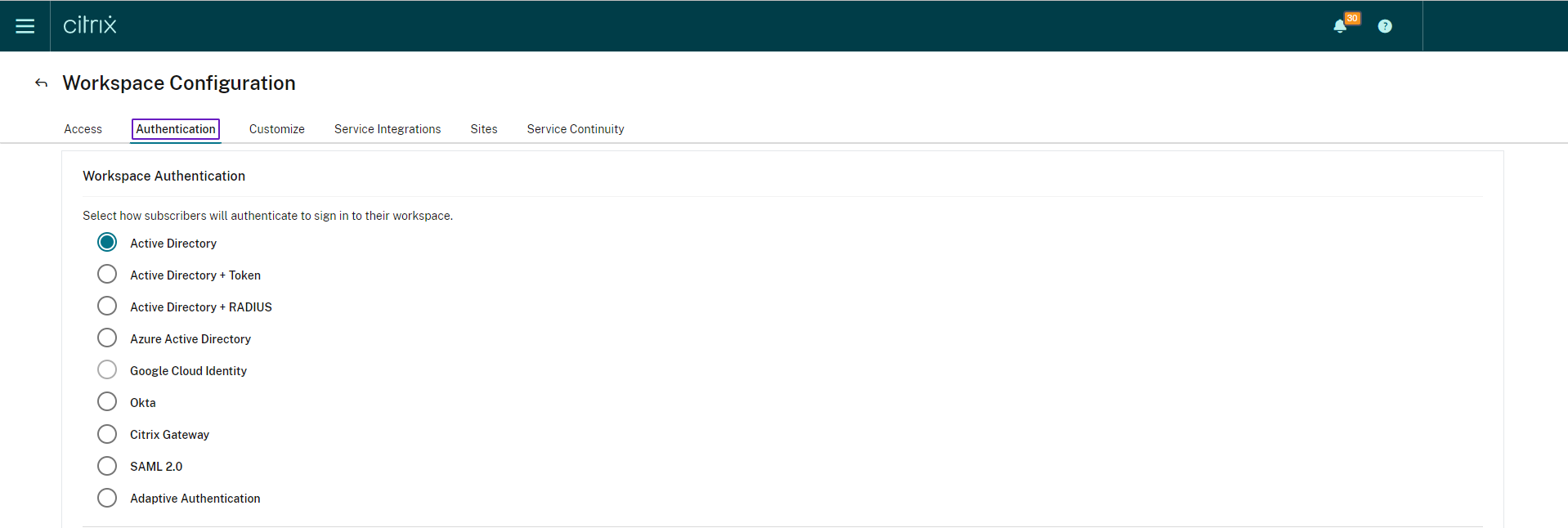
Task: Choose Okta as the authentication method
Action: (x=107, y=402)
